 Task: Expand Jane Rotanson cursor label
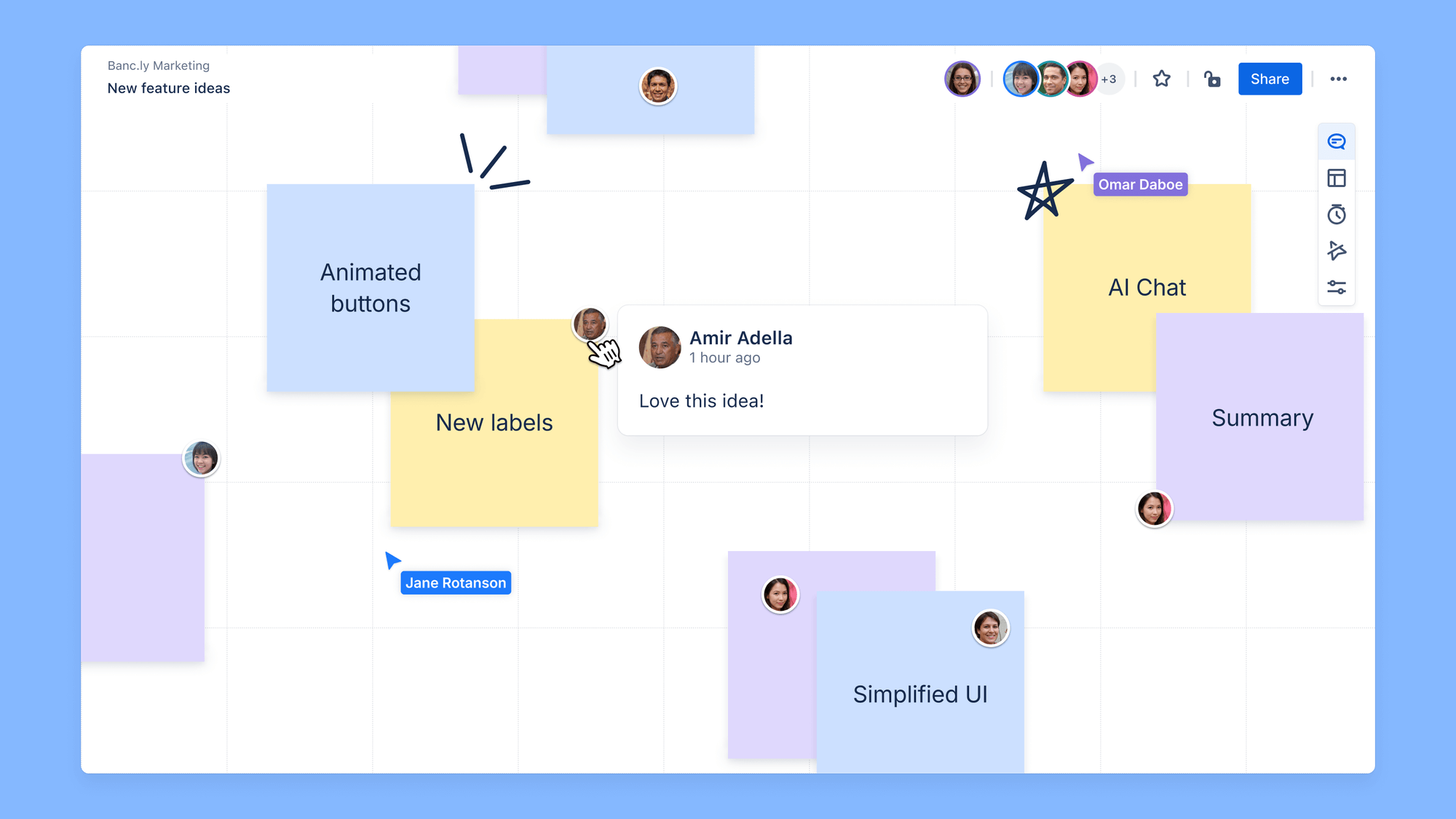pyautogui.click(x=455, y=583)
